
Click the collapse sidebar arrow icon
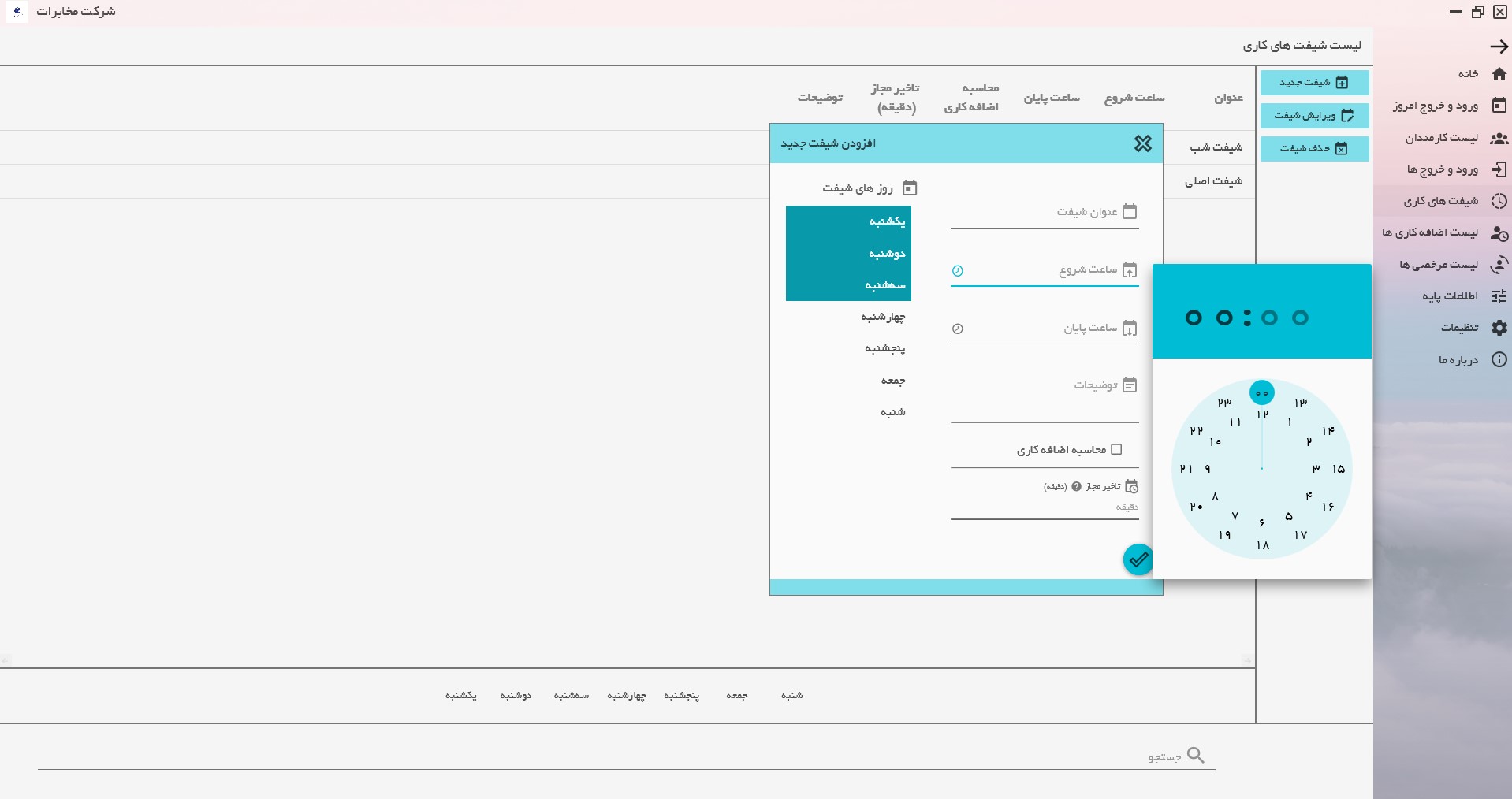tap(1499, 46)
